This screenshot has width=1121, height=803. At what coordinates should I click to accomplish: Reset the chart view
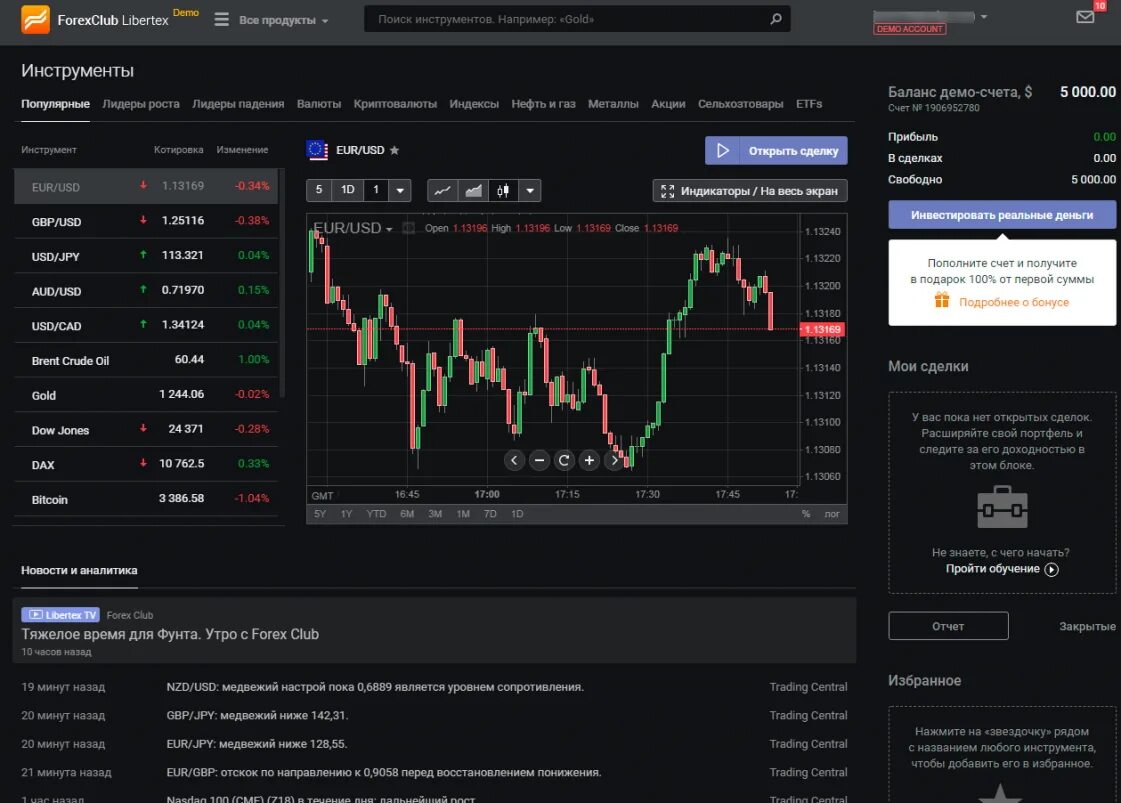564,460
